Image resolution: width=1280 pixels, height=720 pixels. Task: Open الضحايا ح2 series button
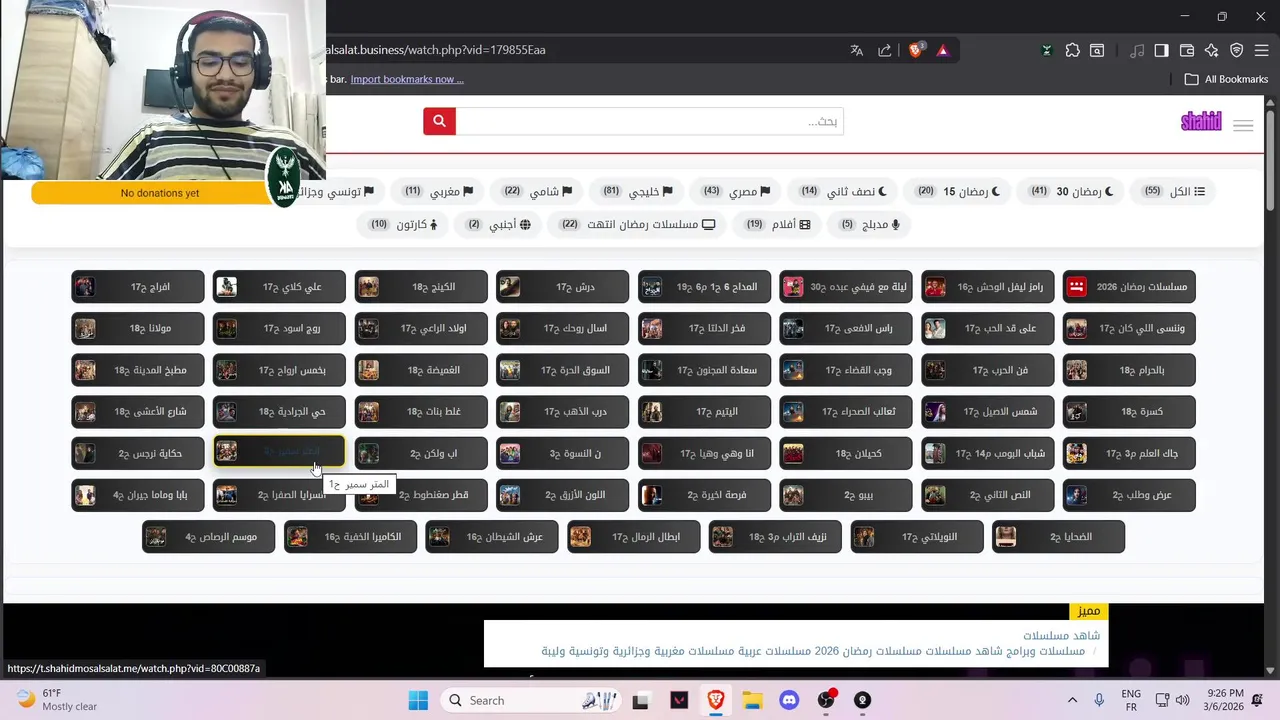click(1058, 537)
